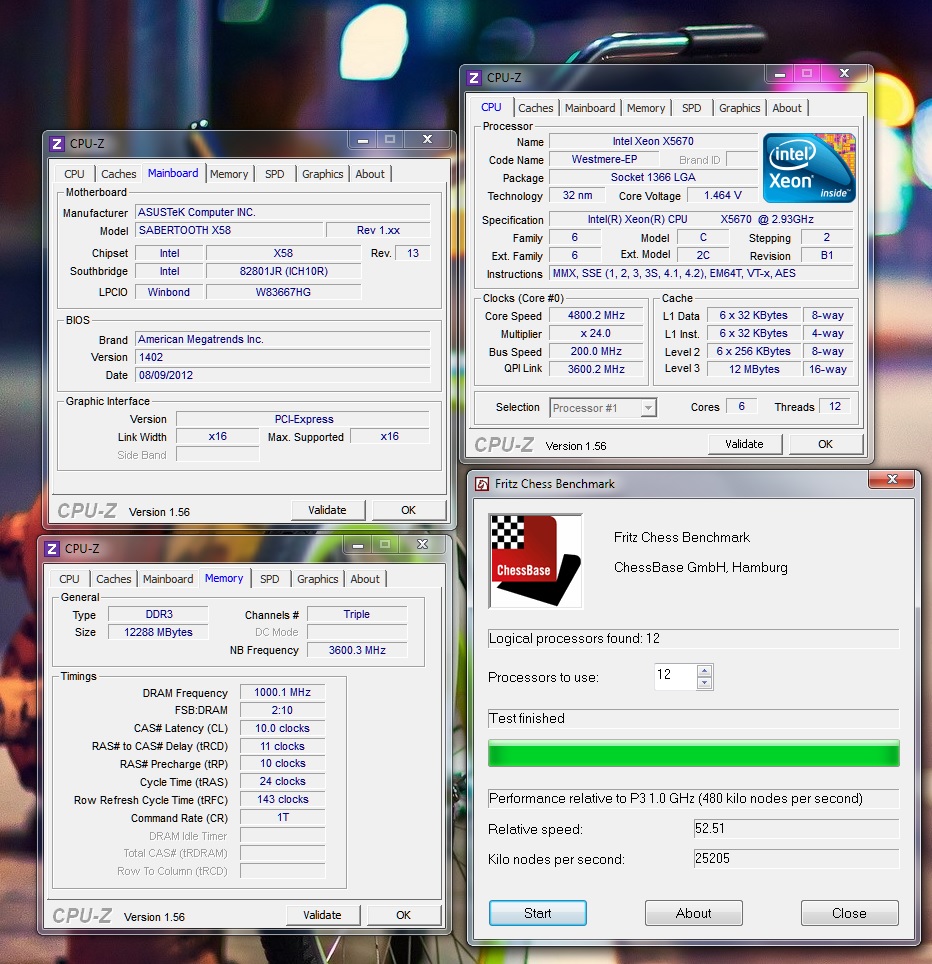Click the Core Voltage value 1.464 V

tap(722, 196)
